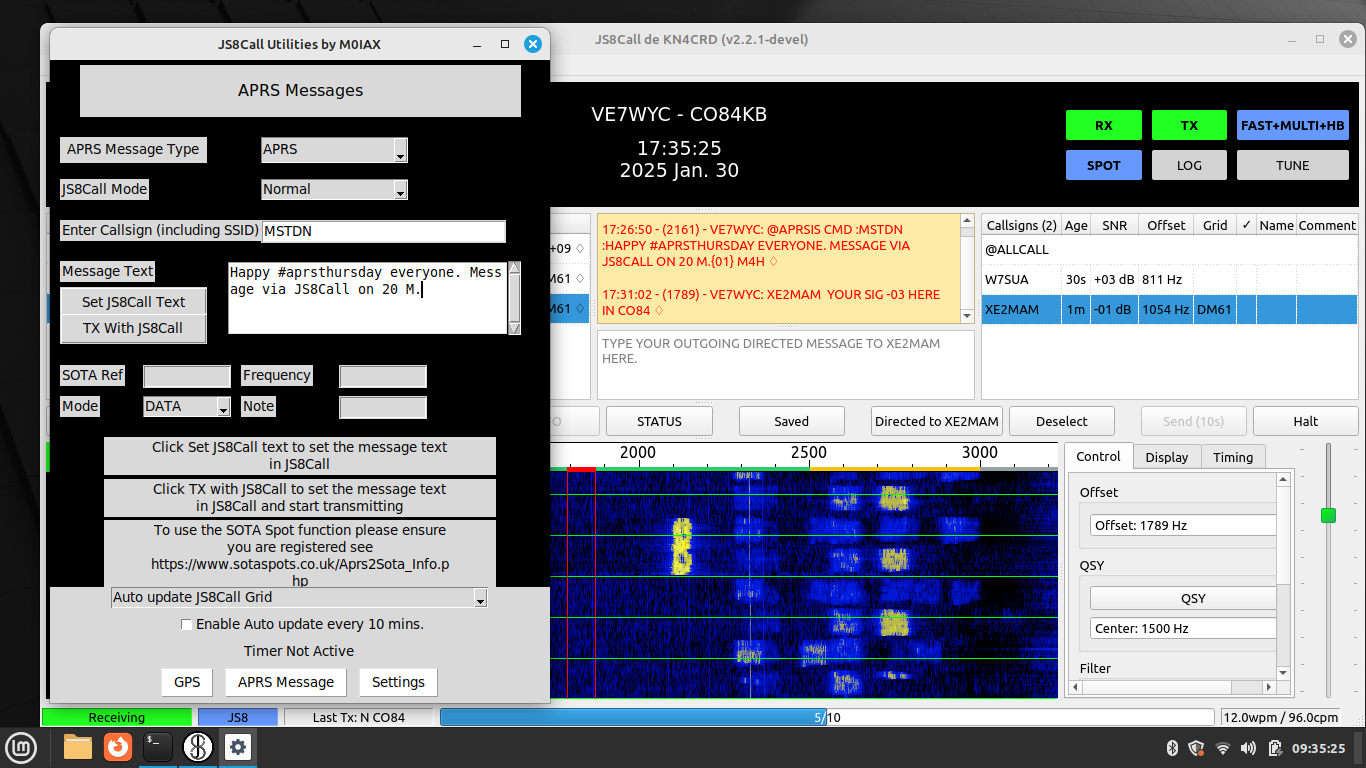Select the W7SUA callsign row

click(x=1169, y=279)
